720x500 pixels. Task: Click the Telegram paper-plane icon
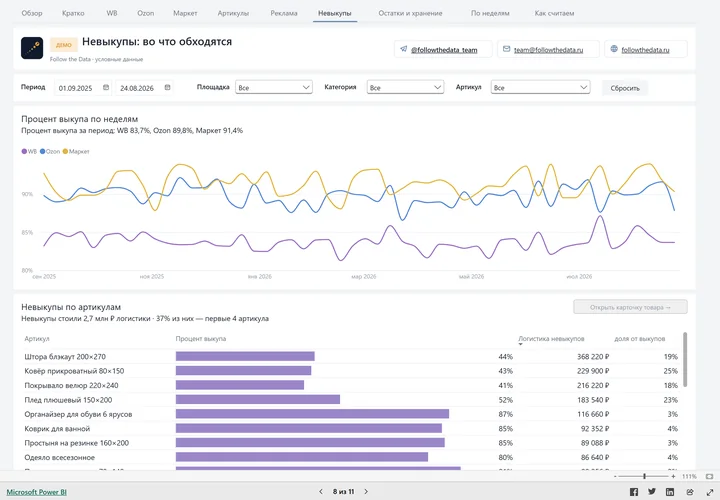pos(404,49)
